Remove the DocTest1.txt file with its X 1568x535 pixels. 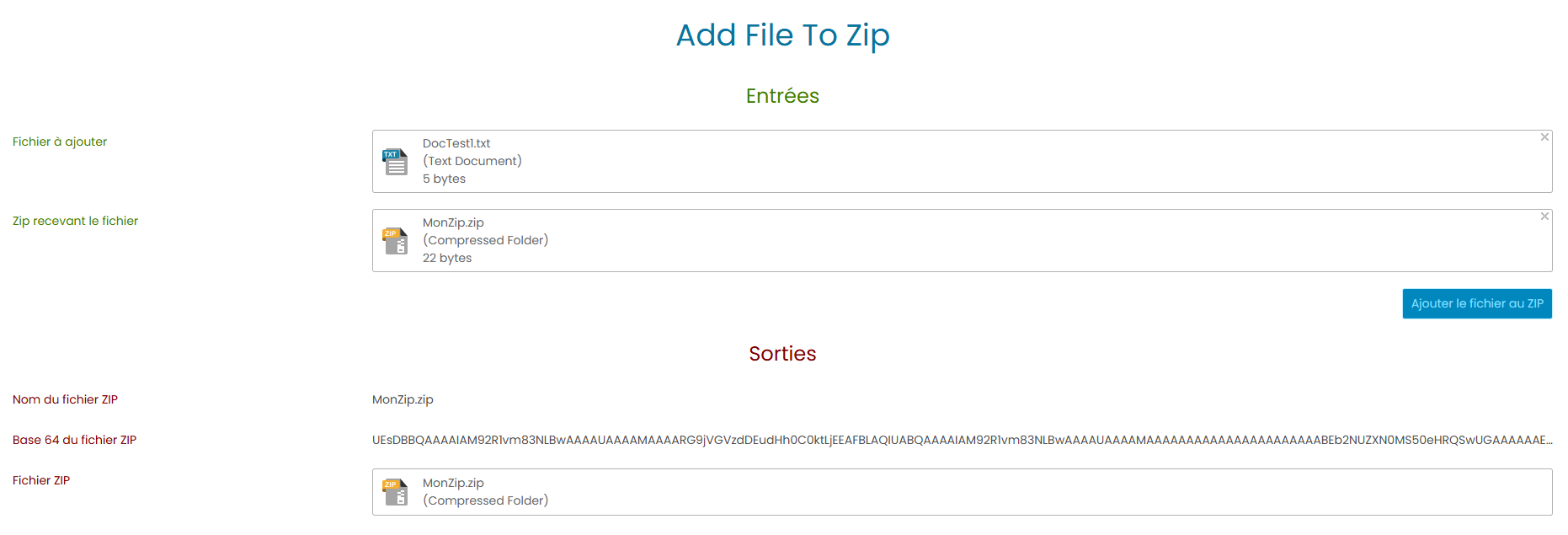click(x=1544, y=137)
